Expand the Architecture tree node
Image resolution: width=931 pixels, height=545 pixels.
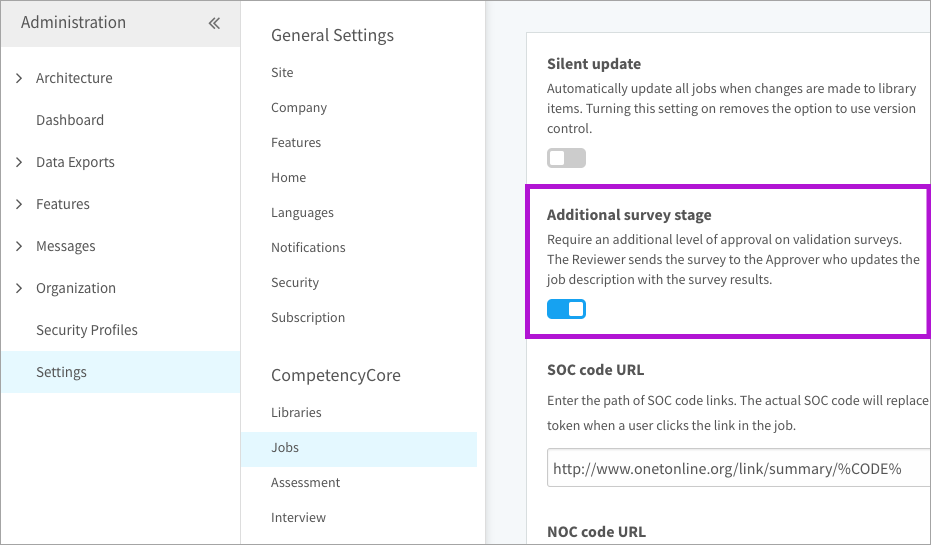pyautogui.click(x=19, y=78)
